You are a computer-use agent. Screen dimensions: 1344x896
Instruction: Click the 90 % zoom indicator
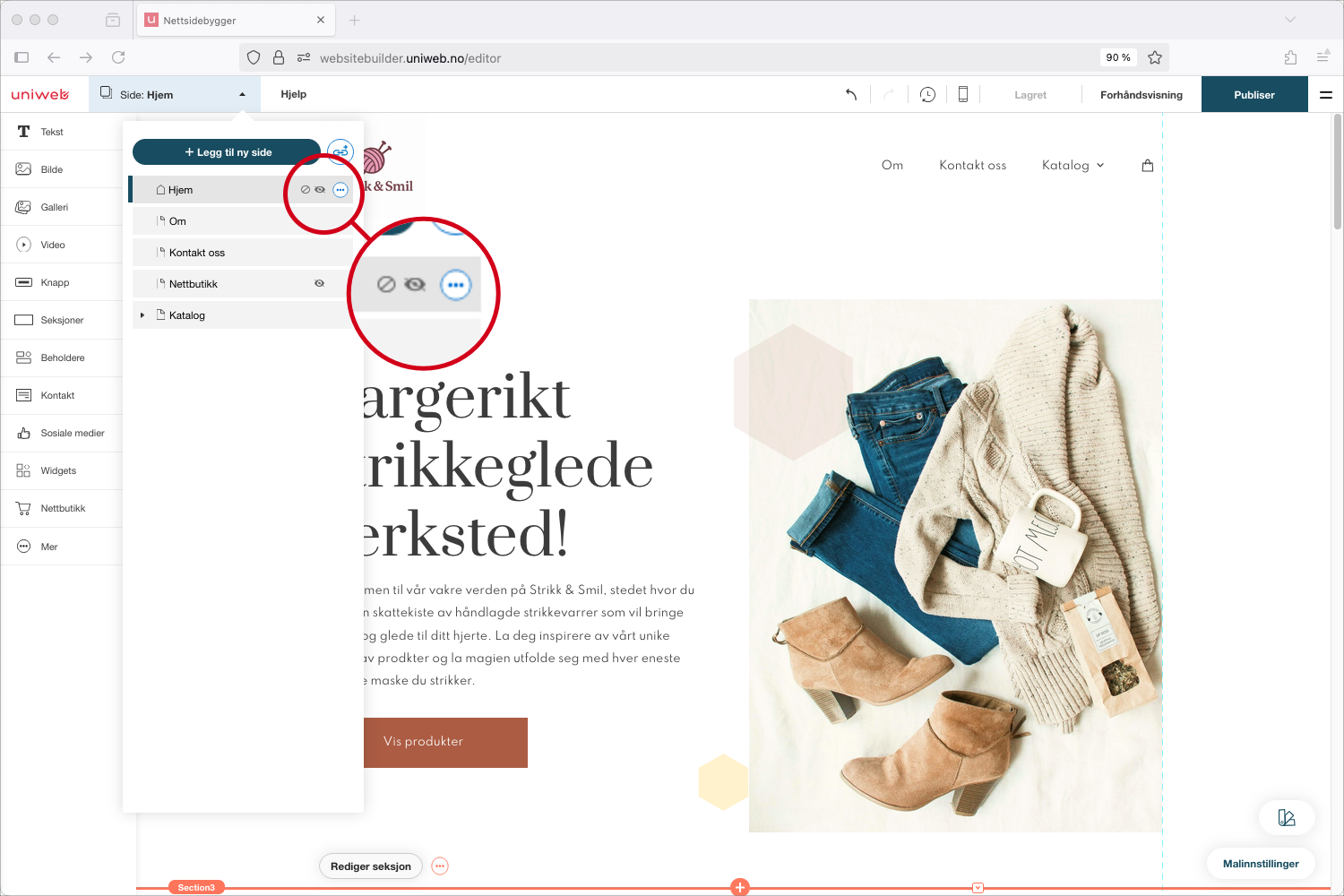[x=1118, y=57]
